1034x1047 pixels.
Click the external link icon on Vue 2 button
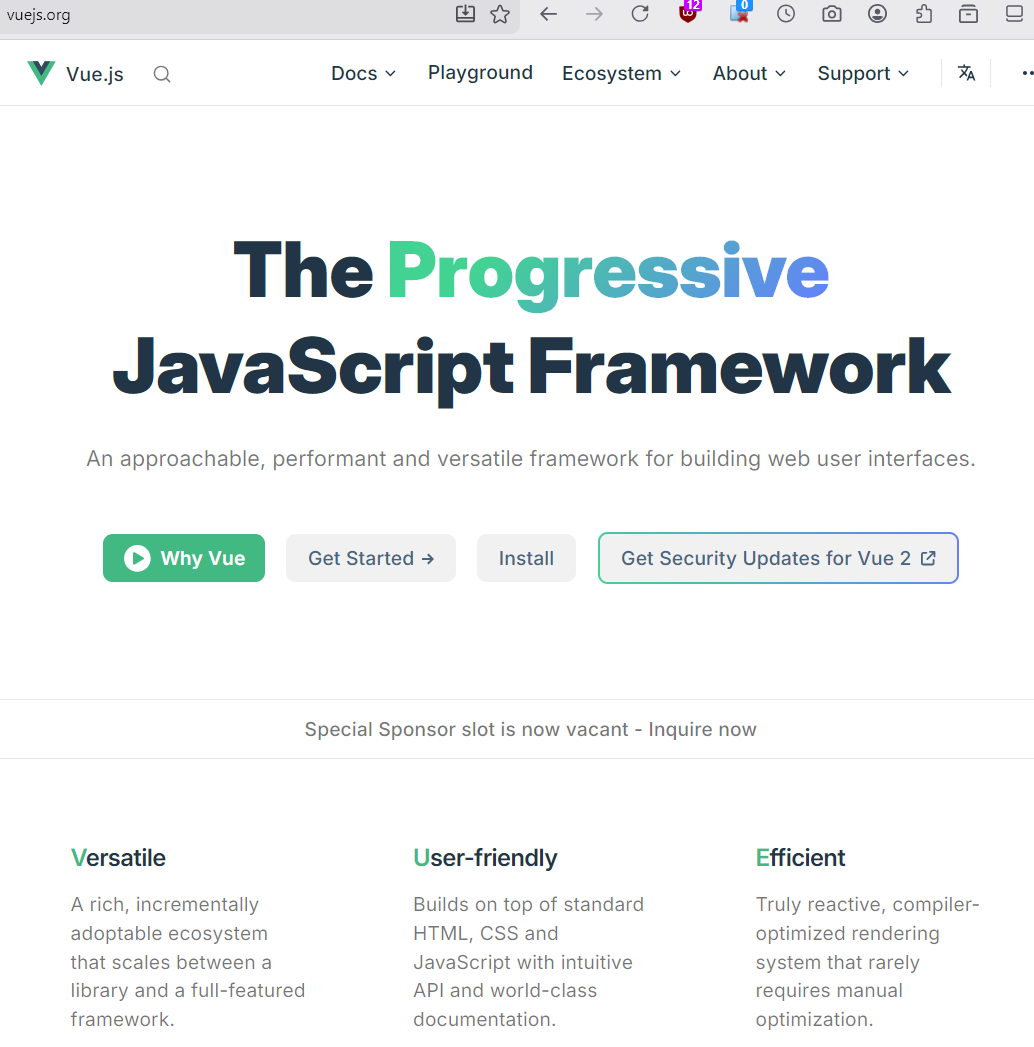928,558
